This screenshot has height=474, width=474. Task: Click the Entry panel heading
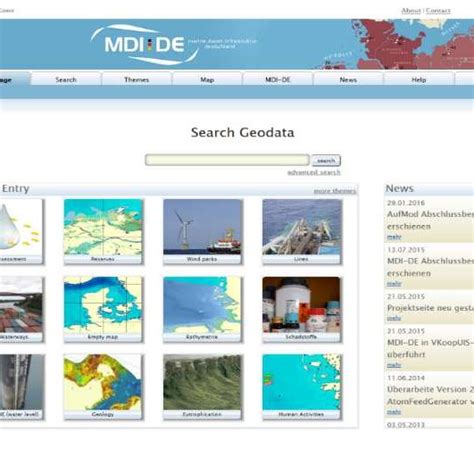click(x=15, y=189)
